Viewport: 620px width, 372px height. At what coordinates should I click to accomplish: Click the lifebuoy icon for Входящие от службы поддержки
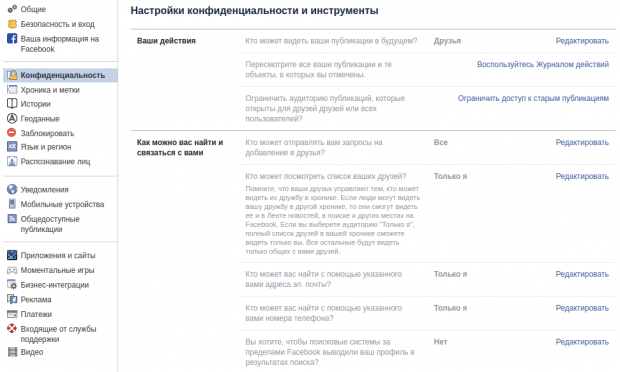pyautogui.click(x=12, y=329)
